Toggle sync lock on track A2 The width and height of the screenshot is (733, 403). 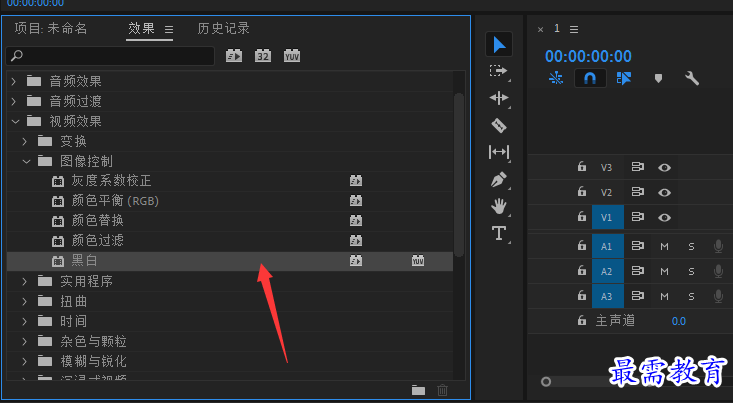point(638,271)
